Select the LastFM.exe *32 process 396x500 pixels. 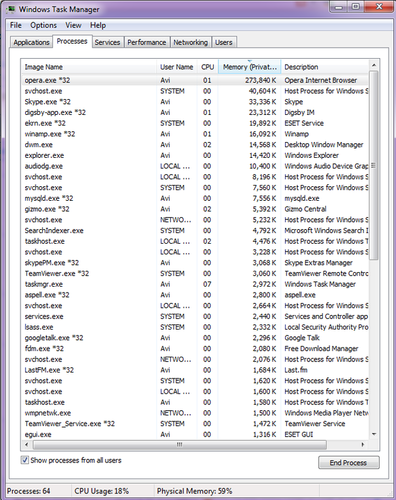coord(195,370)
